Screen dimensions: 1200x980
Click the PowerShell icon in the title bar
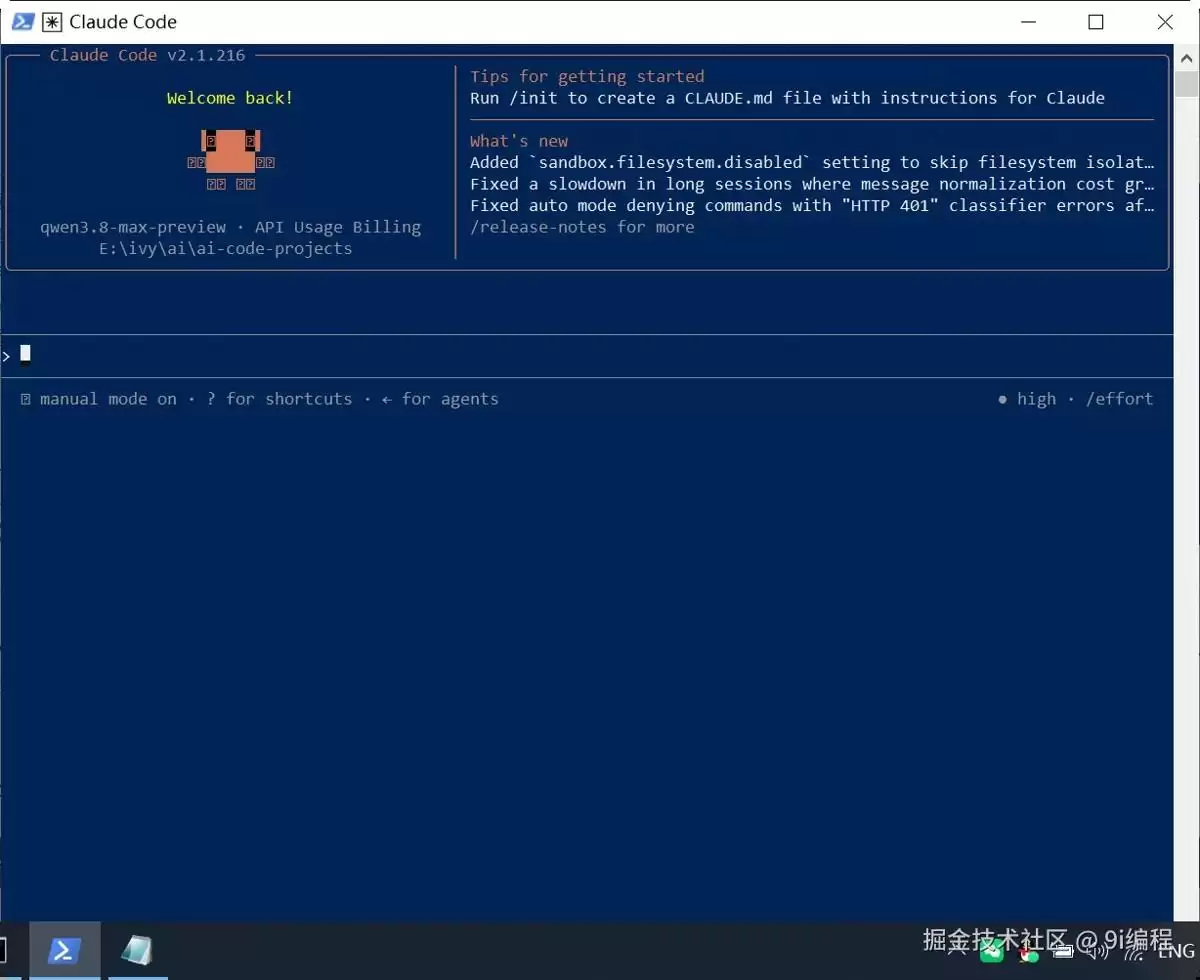coord(23,21)
